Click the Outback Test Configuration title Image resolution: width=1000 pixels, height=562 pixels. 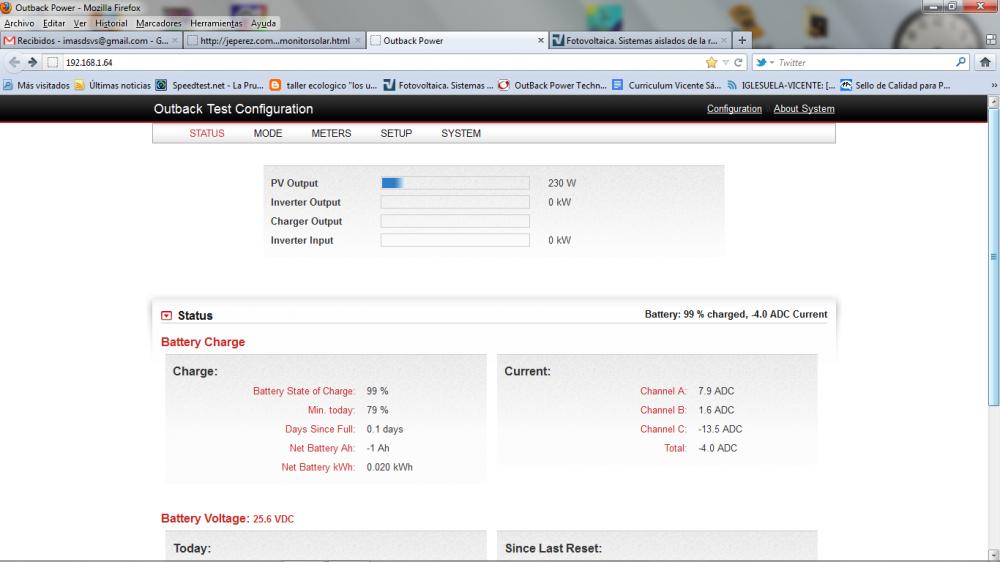(x=233, y=109)
